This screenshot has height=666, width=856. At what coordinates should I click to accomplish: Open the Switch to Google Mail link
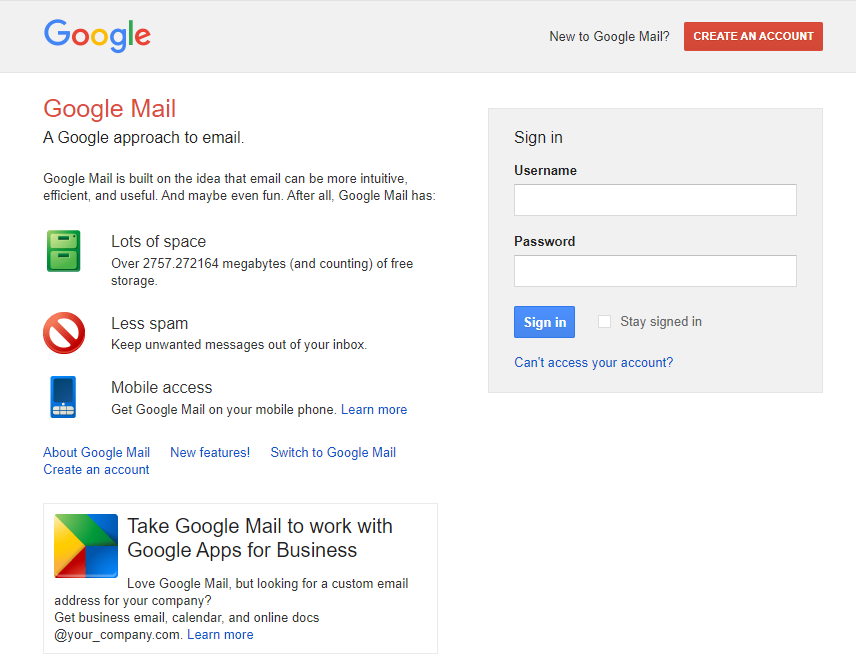pos(333,453)
